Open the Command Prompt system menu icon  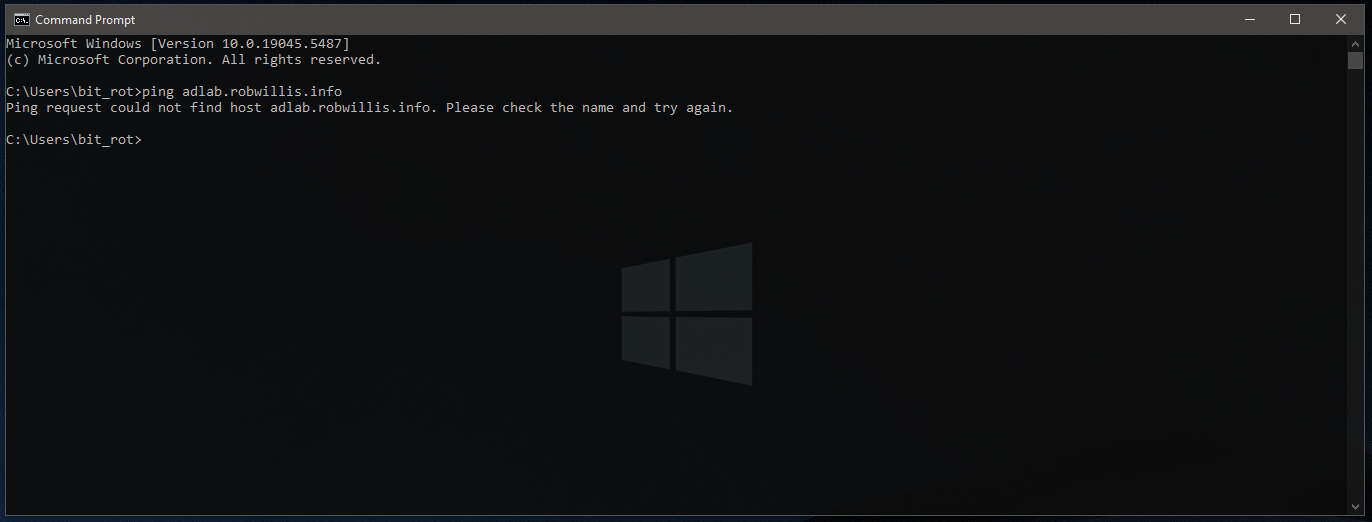pos(21,19)
